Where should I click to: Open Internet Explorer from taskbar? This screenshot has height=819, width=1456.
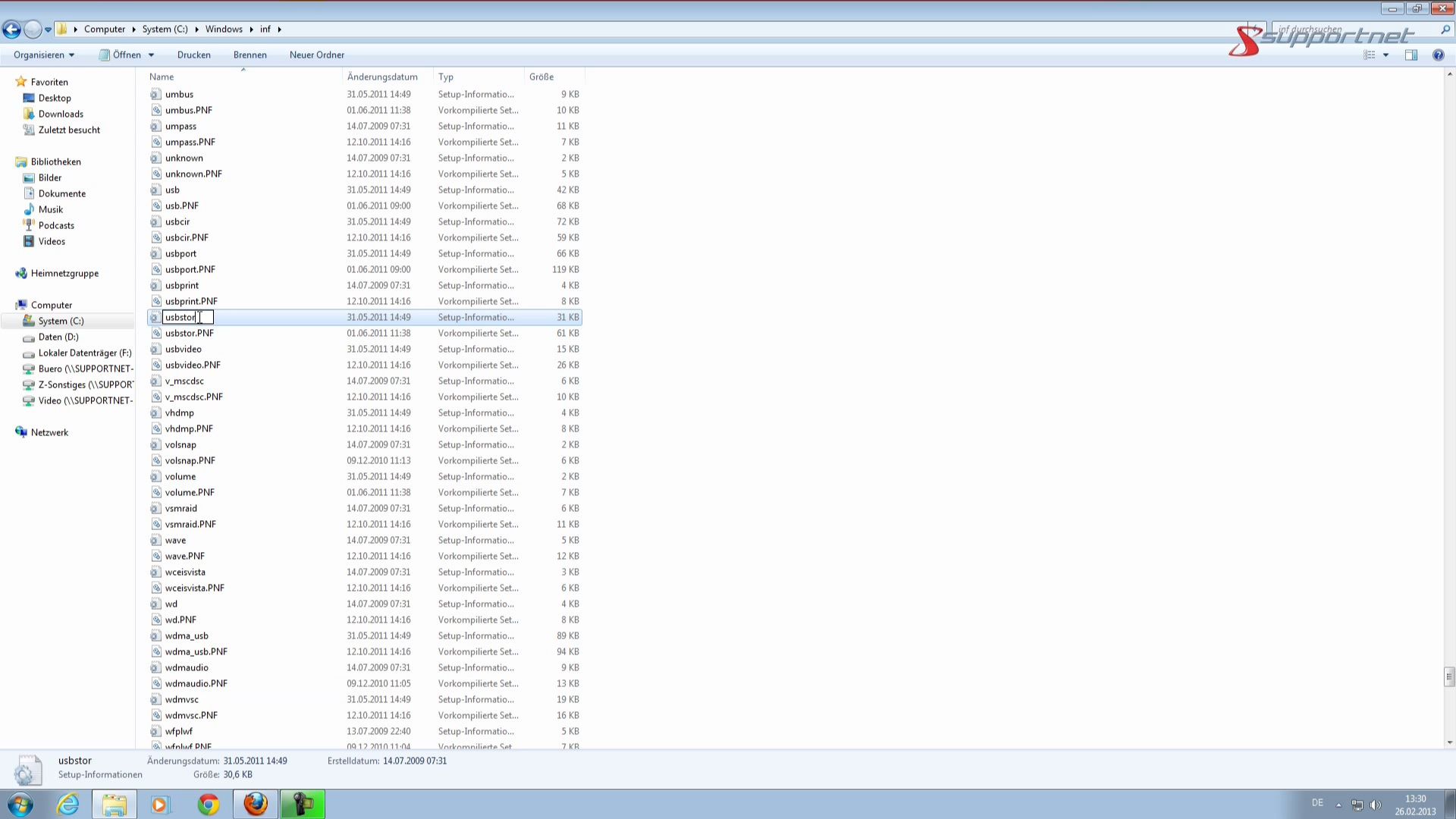(x=68, y=804)
